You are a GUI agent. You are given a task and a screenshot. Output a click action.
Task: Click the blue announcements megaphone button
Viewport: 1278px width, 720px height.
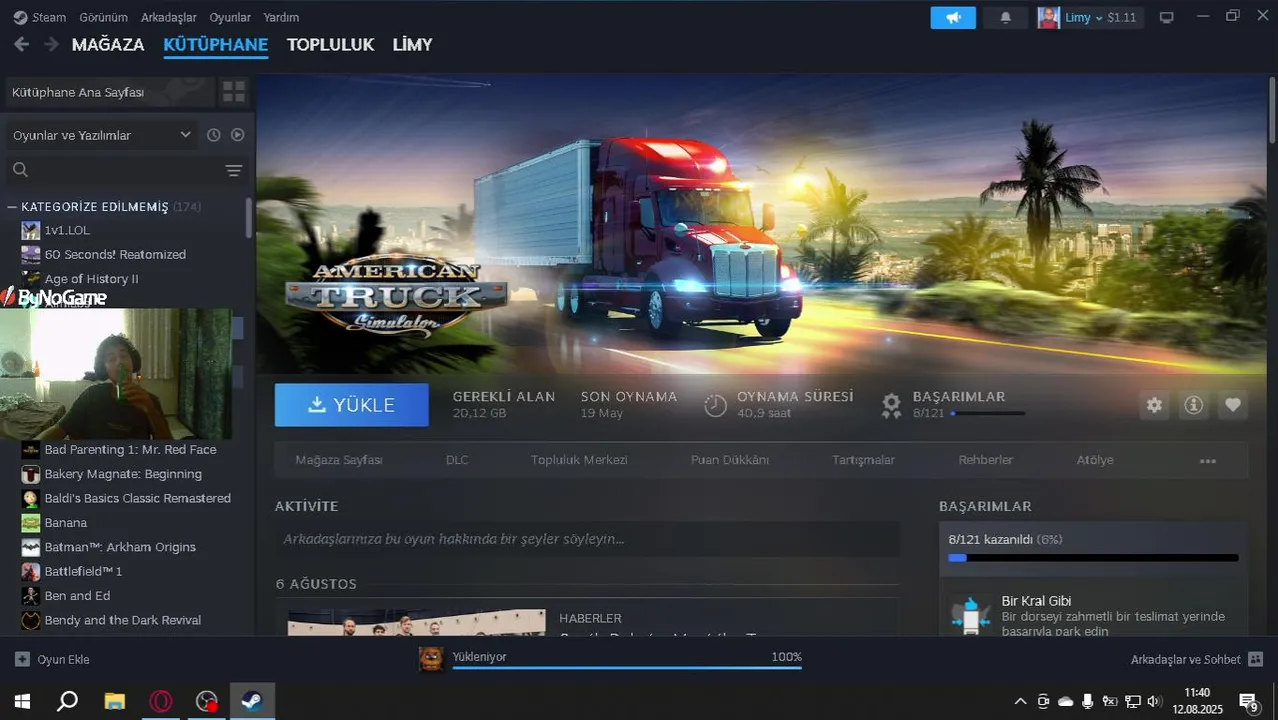click(953, 17)
